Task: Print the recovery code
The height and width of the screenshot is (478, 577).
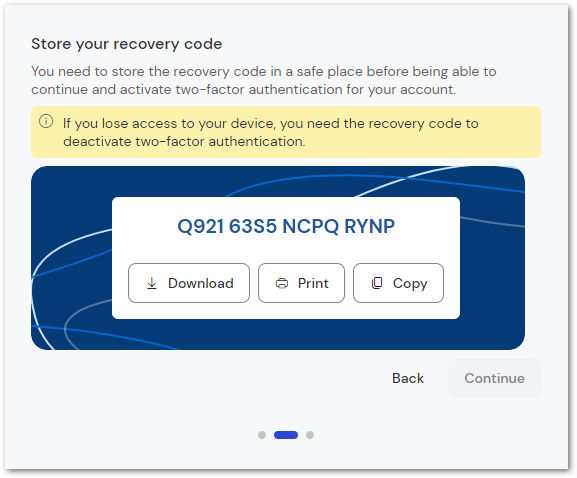Action: tap(301, 283)
